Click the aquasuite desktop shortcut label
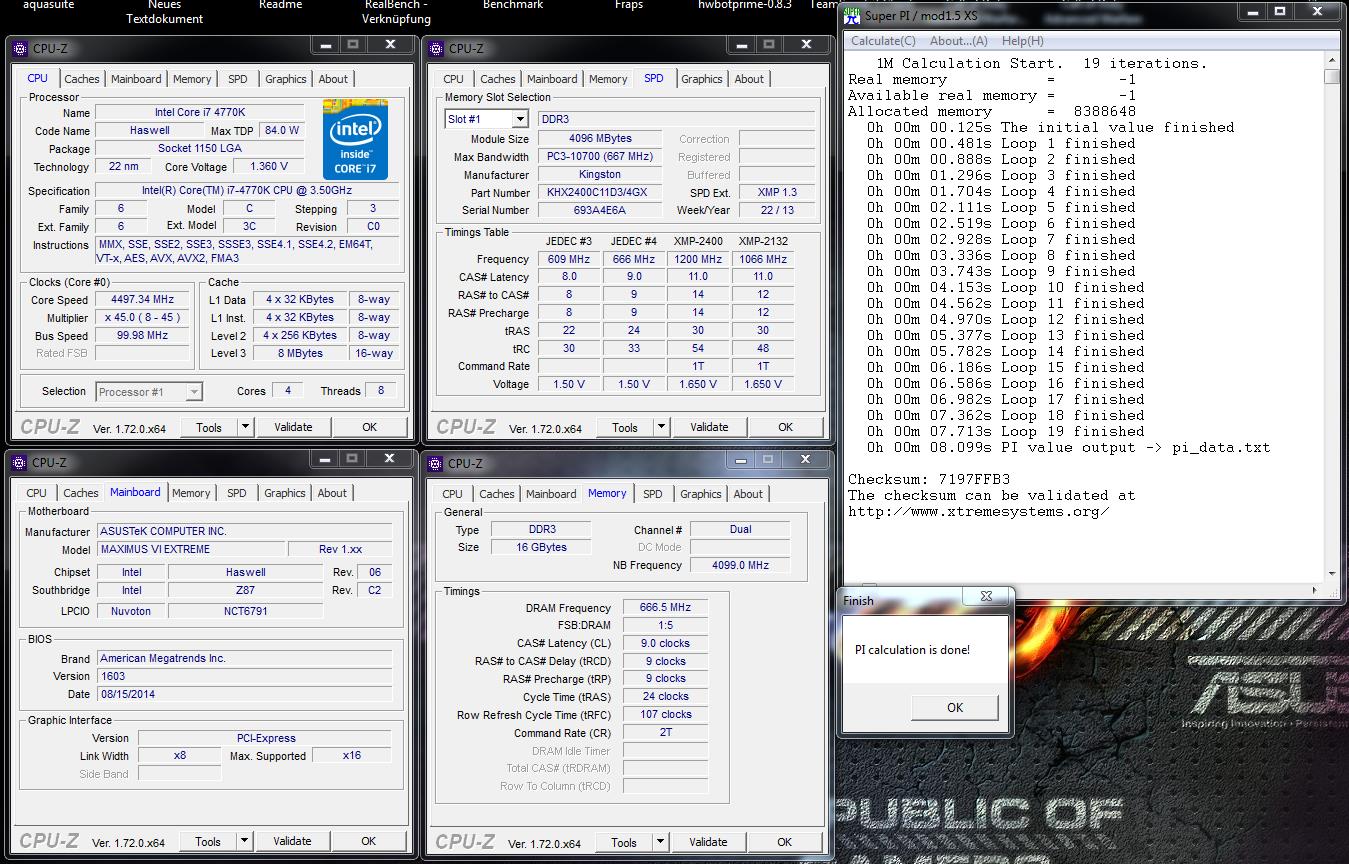 [x=47, y=5]
